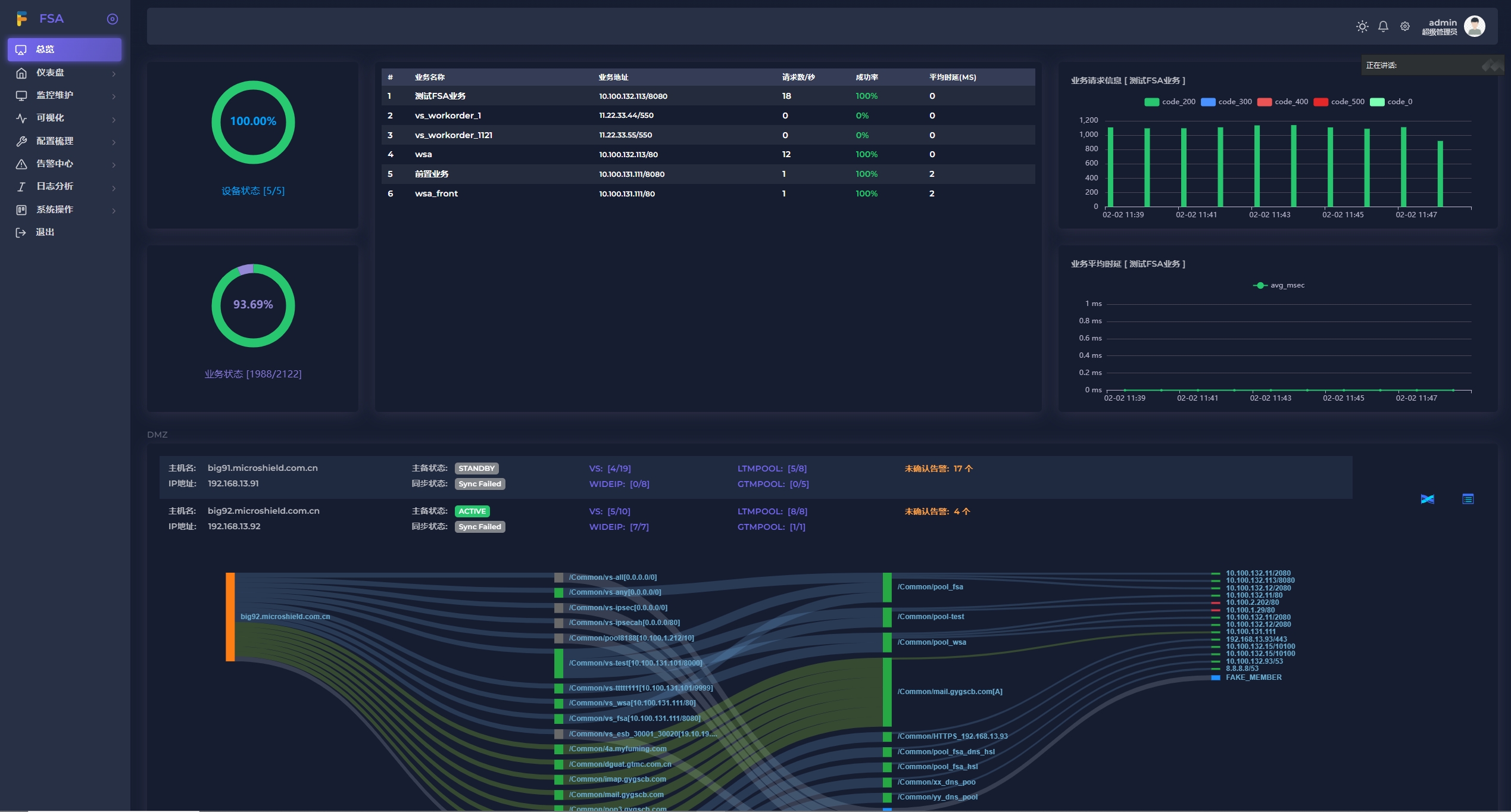This screenshot has width=1511, height=812.
Task: Click the italic I icon beside 日志分析
Action: point(21,187)
